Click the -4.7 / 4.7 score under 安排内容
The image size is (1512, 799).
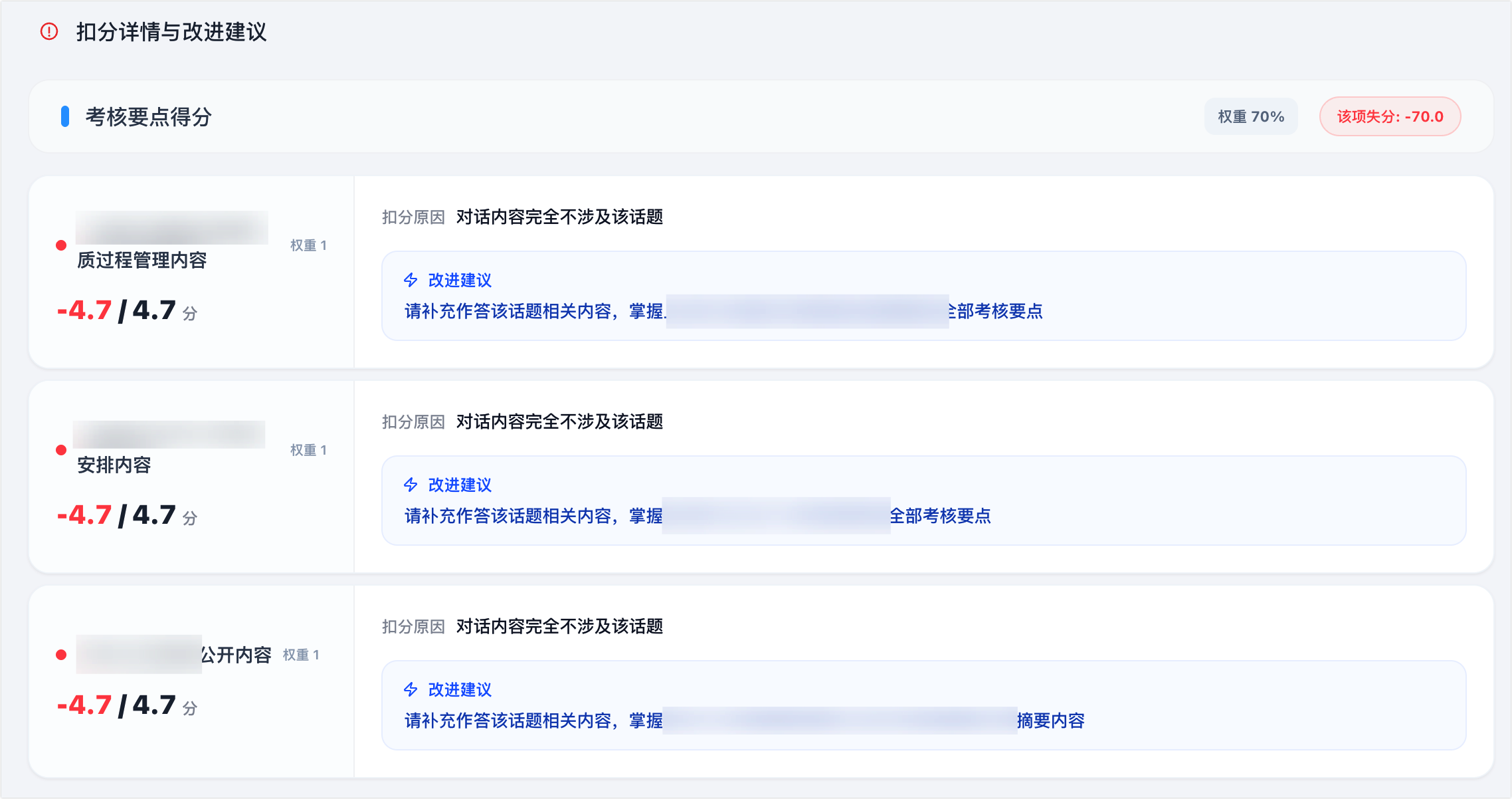(127, 515)
